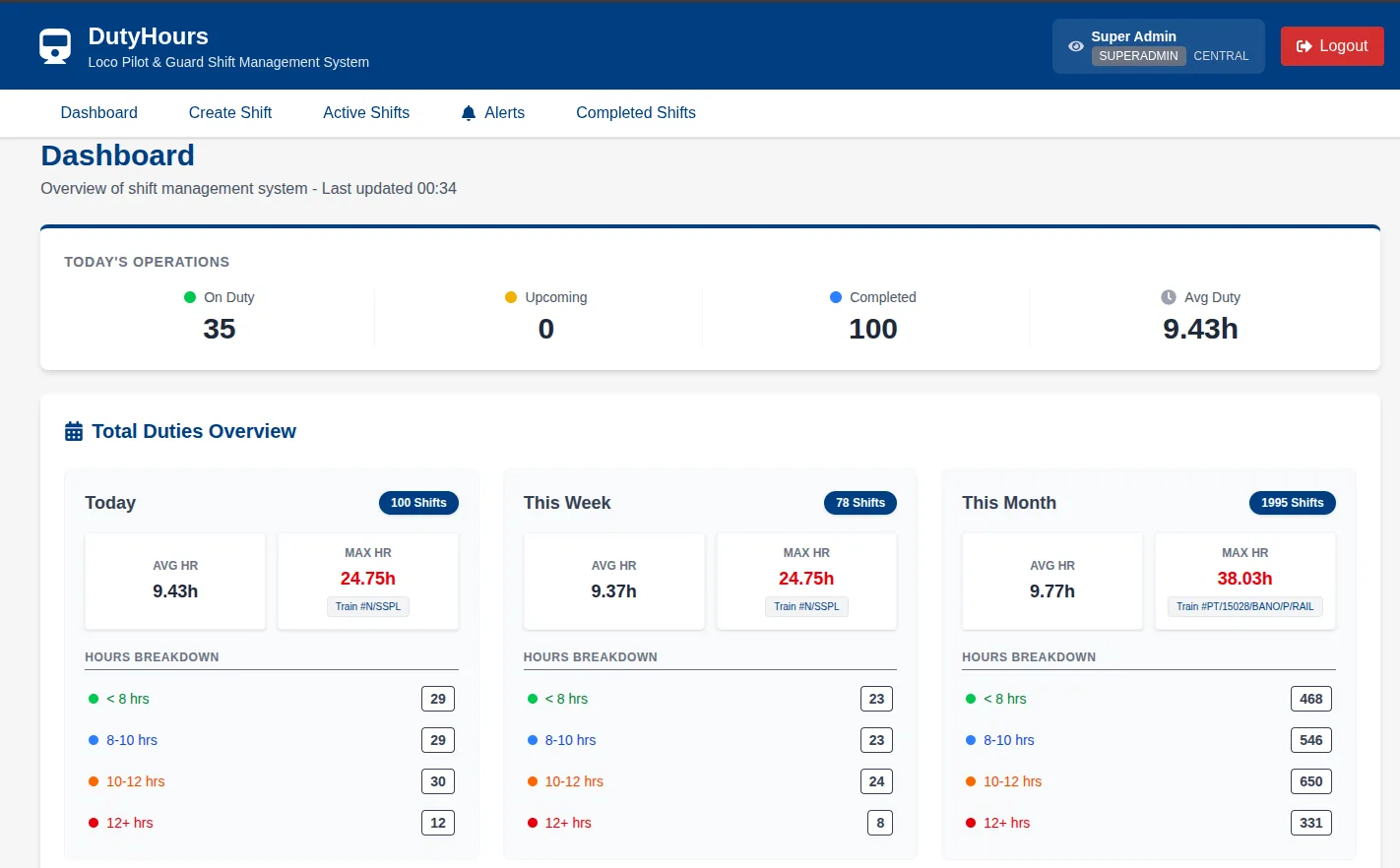Screen dimensions: 1400x868
Task: Switch to the Active Shifts tab
Action: (366, 113)
